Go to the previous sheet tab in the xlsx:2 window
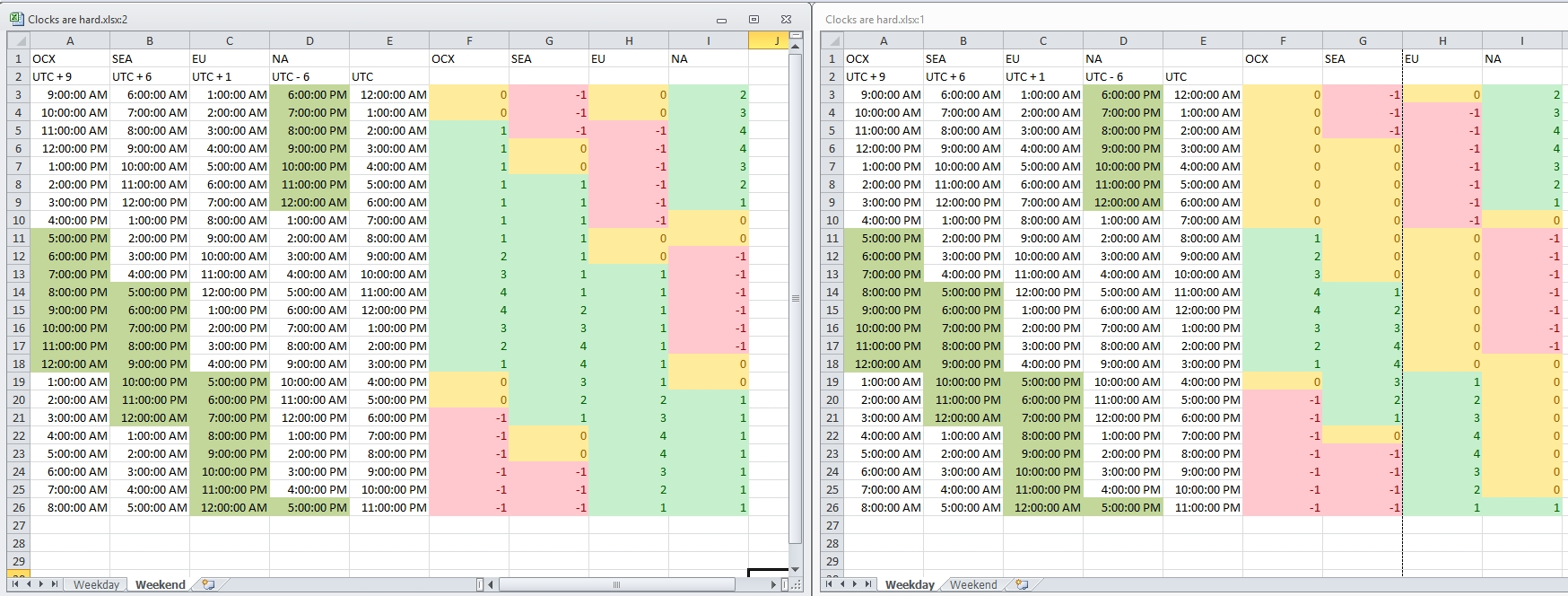1568x596 pixels. point(29,584)
